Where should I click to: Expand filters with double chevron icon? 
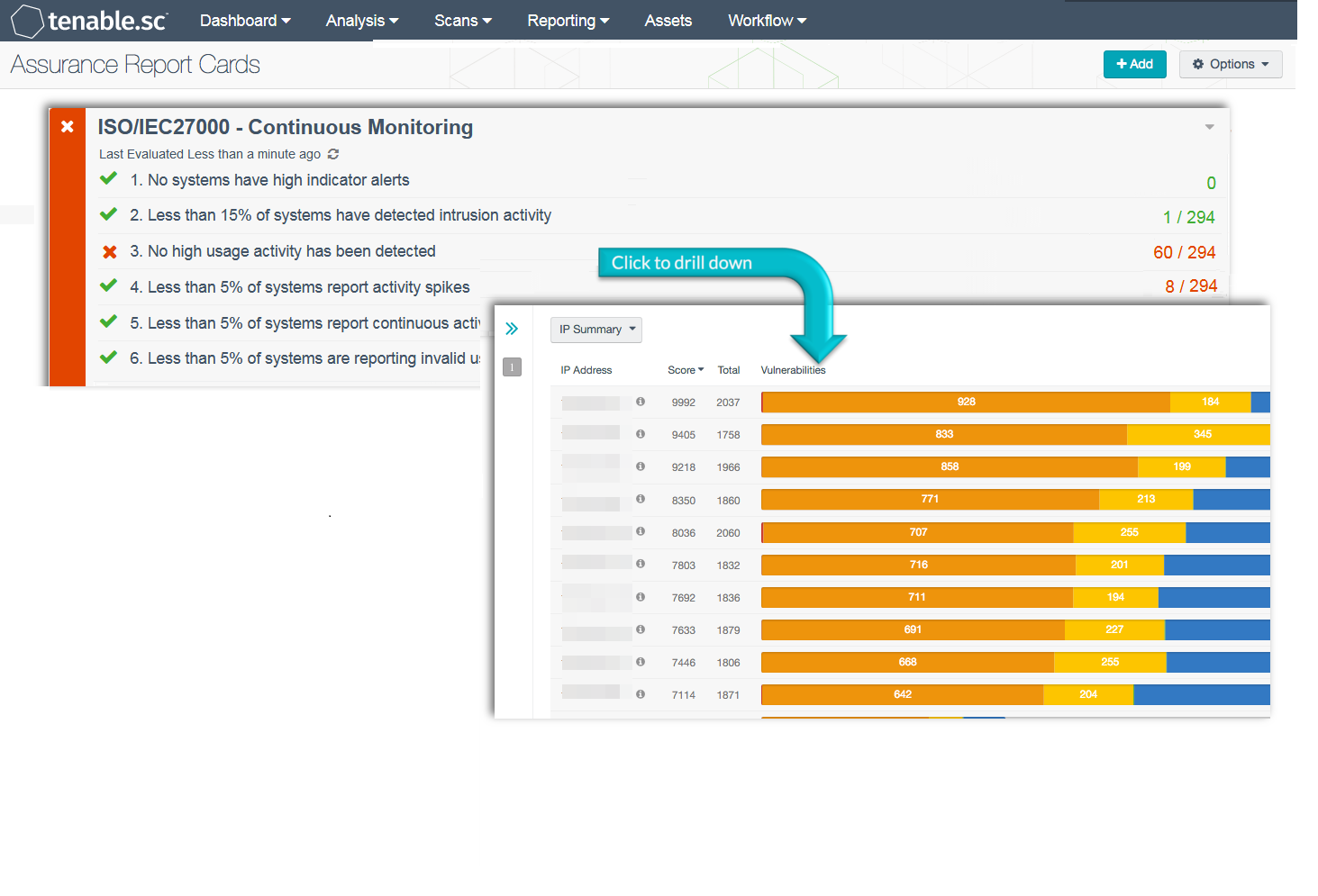pos(512,329)
